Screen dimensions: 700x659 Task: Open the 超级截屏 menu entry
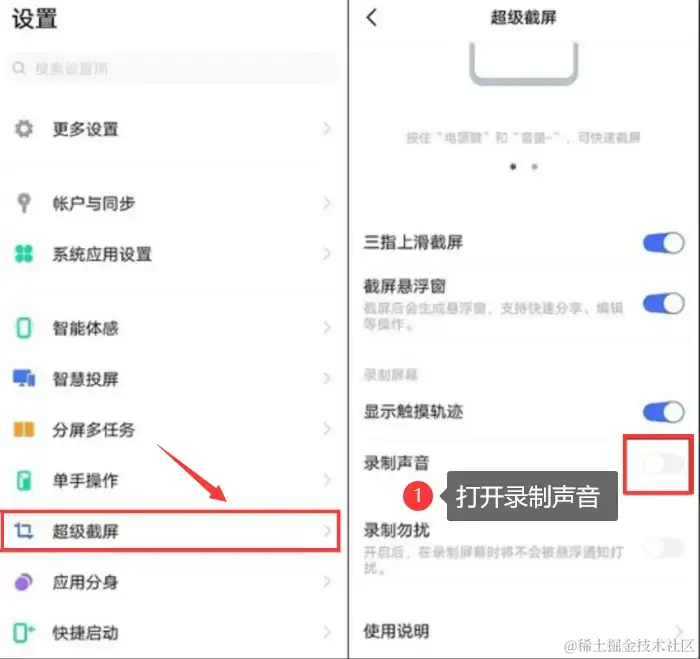coord(170,531)
